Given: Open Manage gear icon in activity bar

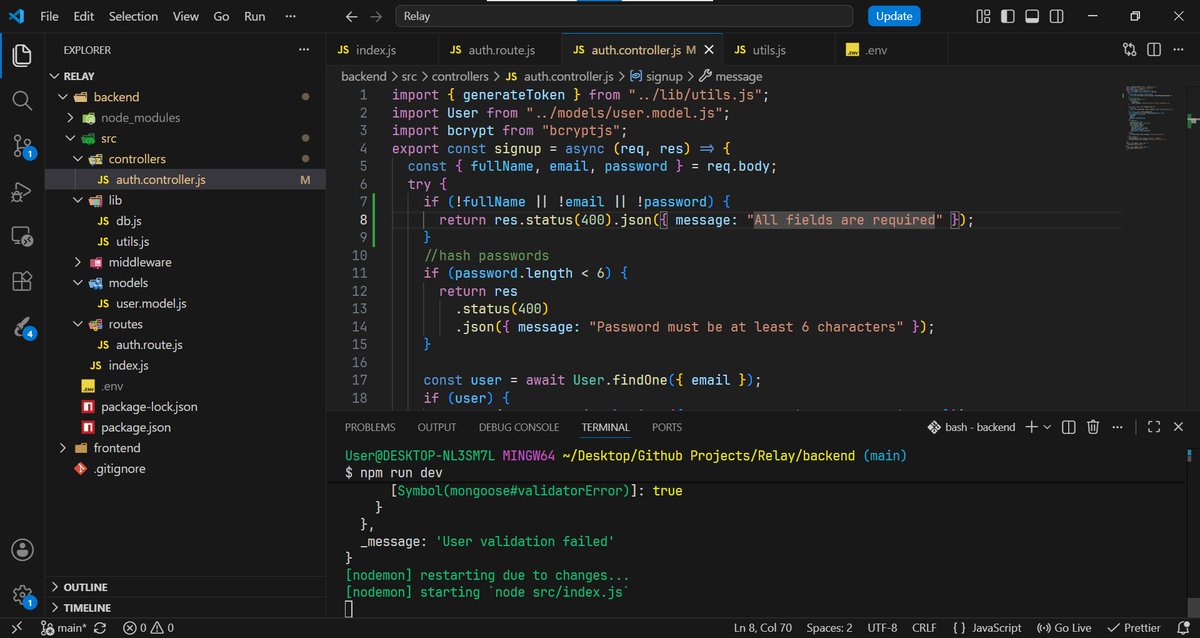Looking at the screenshot, I should pyautogui.click(x=22, y=595).
